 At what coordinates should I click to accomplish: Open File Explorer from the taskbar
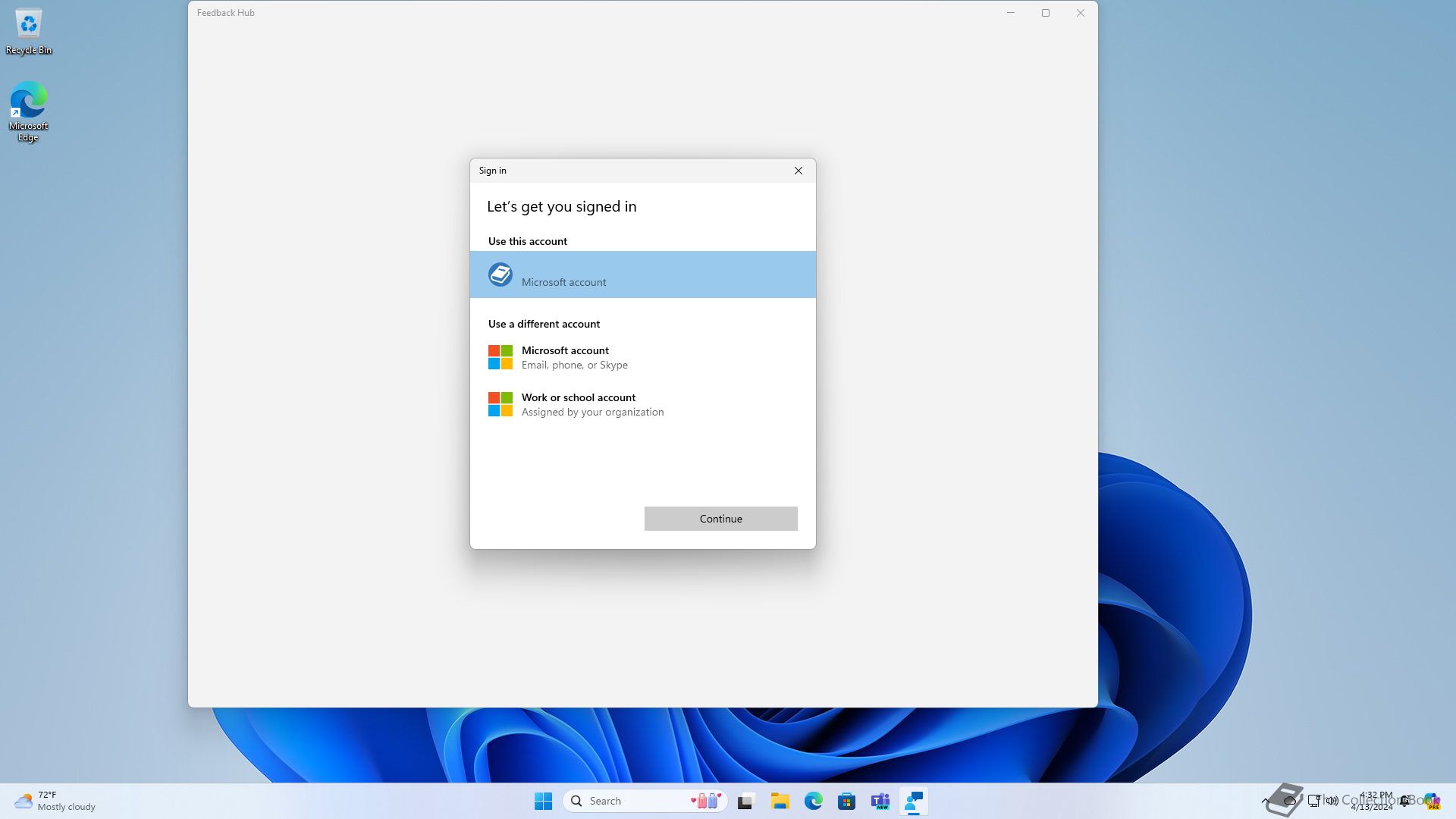click(780, 801)
